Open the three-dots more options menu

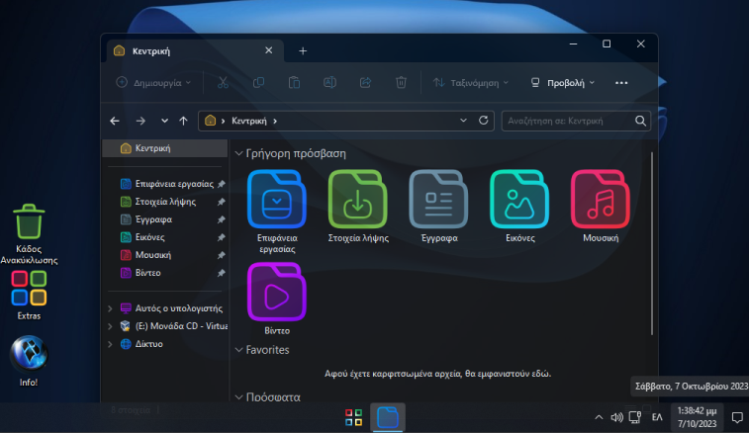tap(621, 83)
